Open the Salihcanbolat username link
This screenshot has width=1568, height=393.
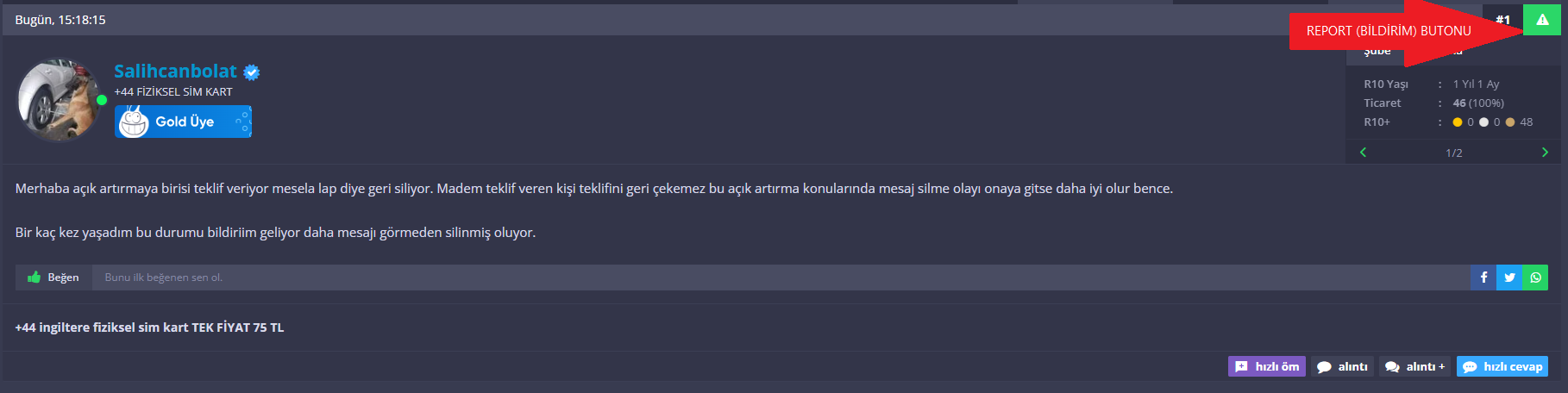tap(175, 72)
